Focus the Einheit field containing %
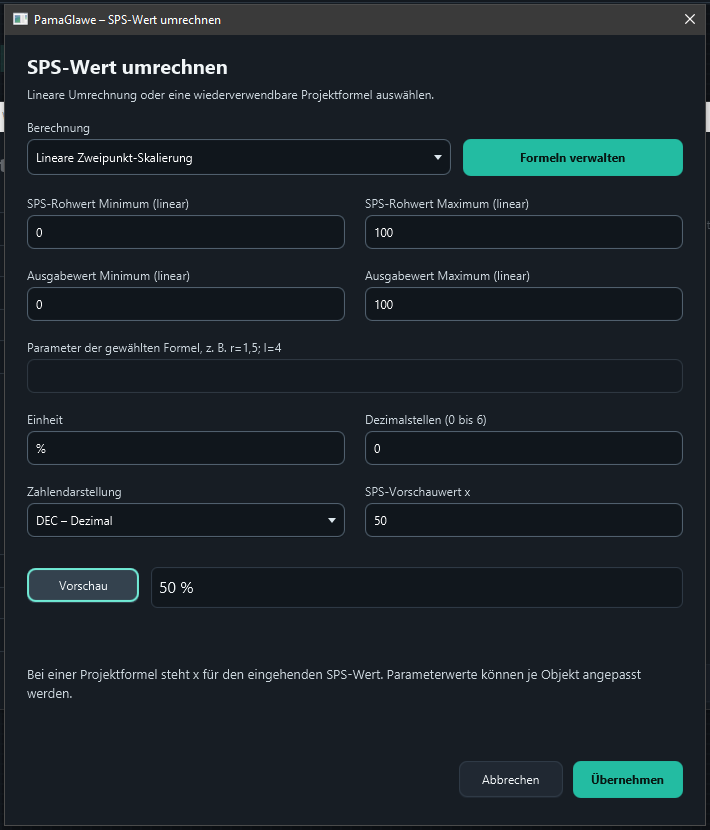The image size is (710, 830). (186, 448)
